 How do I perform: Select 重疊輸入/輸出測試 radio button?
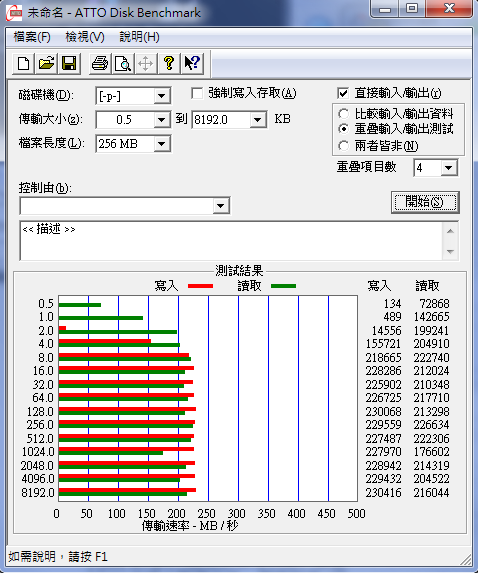click(343, 129)
